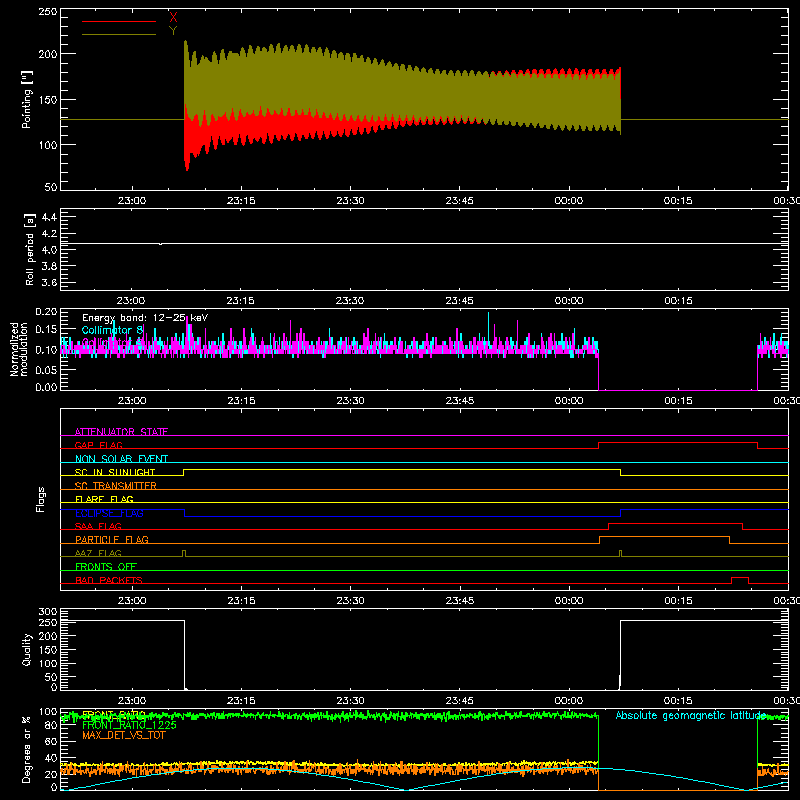Click the olive flag spike near 00:07
The image size is (800, 800).
tap(620, 553)
